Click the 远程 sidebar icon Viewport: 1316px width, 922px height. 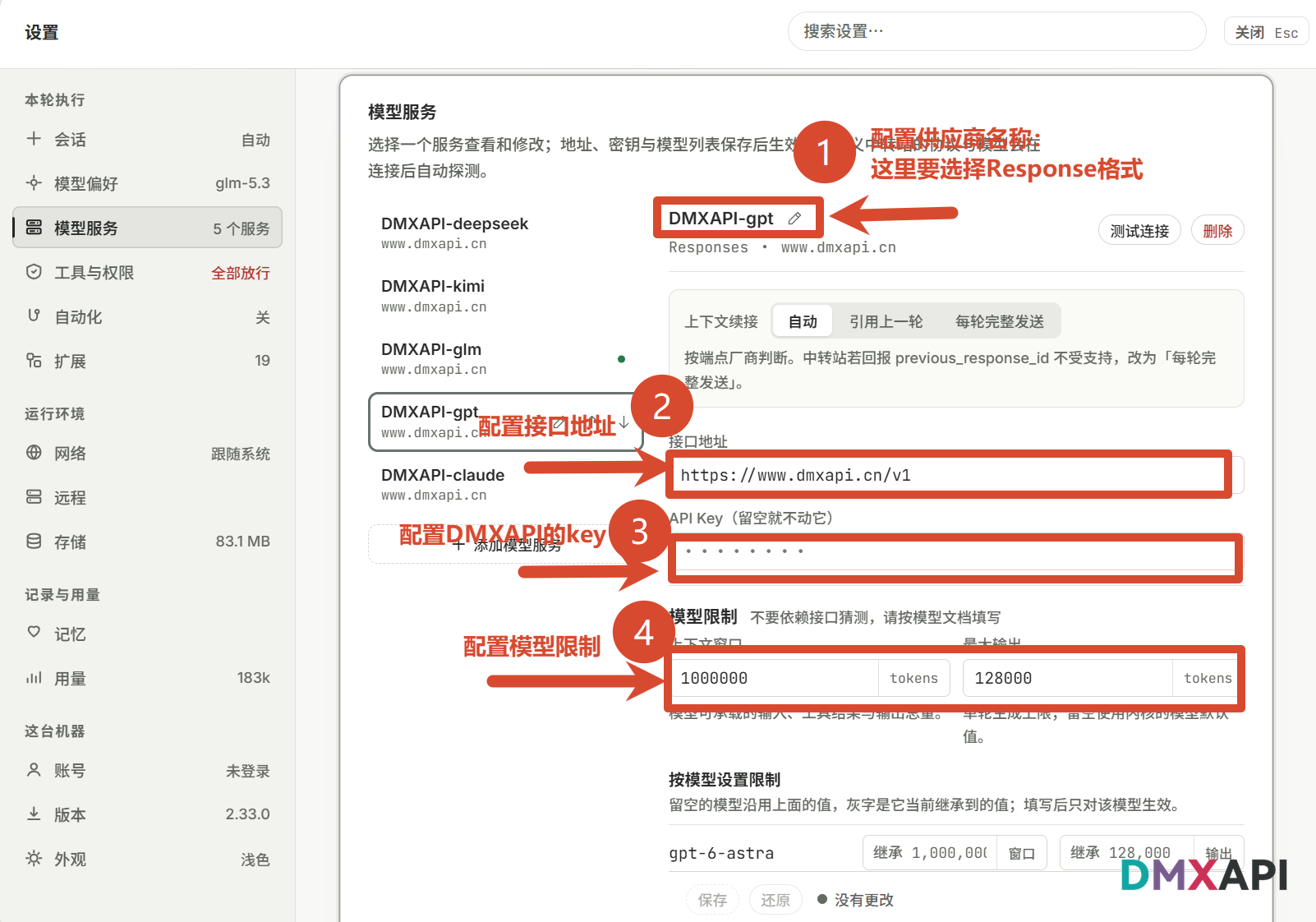point(34,497)
